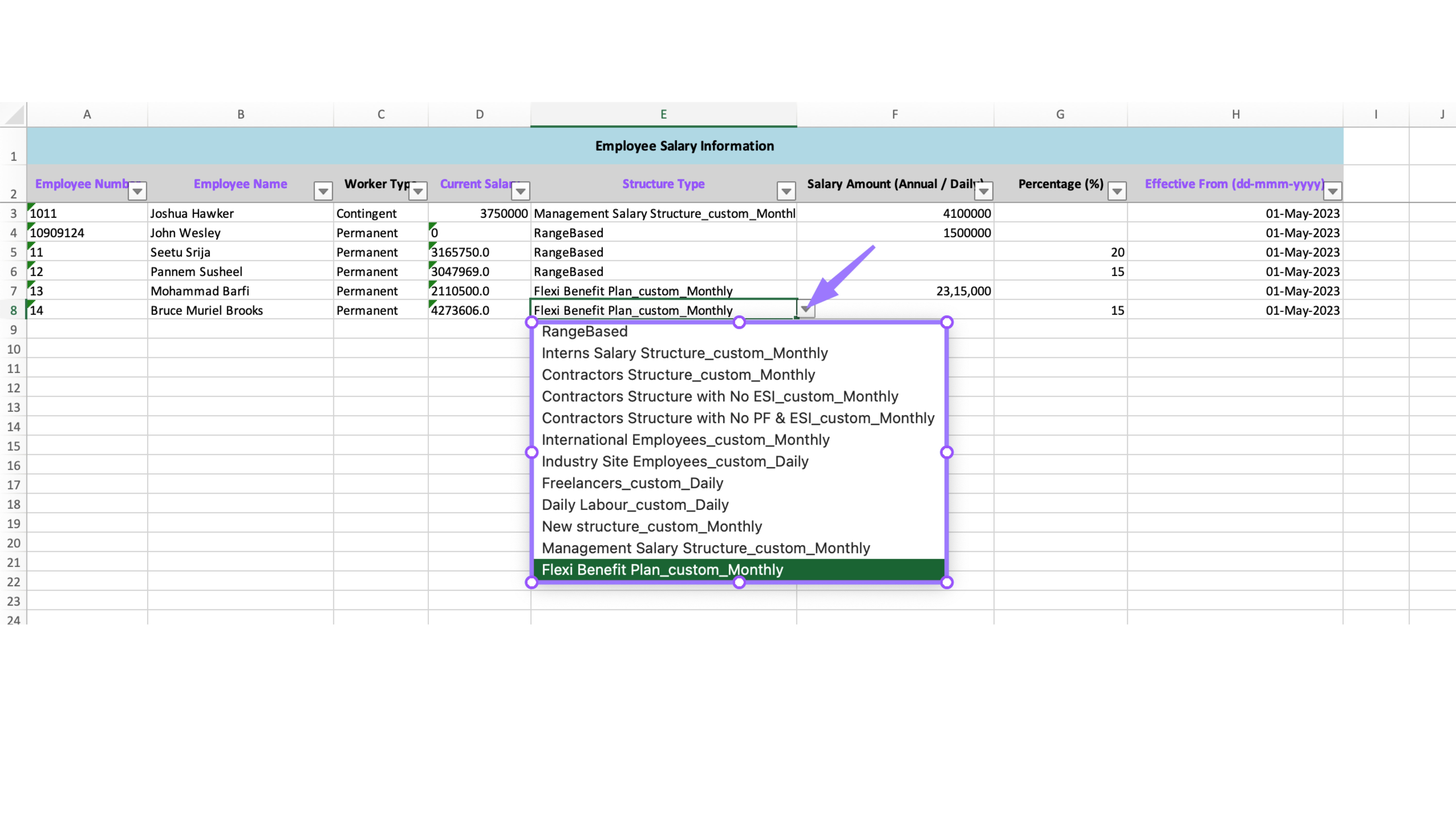Click the cell E8 validation dropdown arrow
The height and width of the screenshot is (819, 1456).
(x=805, y=309)
